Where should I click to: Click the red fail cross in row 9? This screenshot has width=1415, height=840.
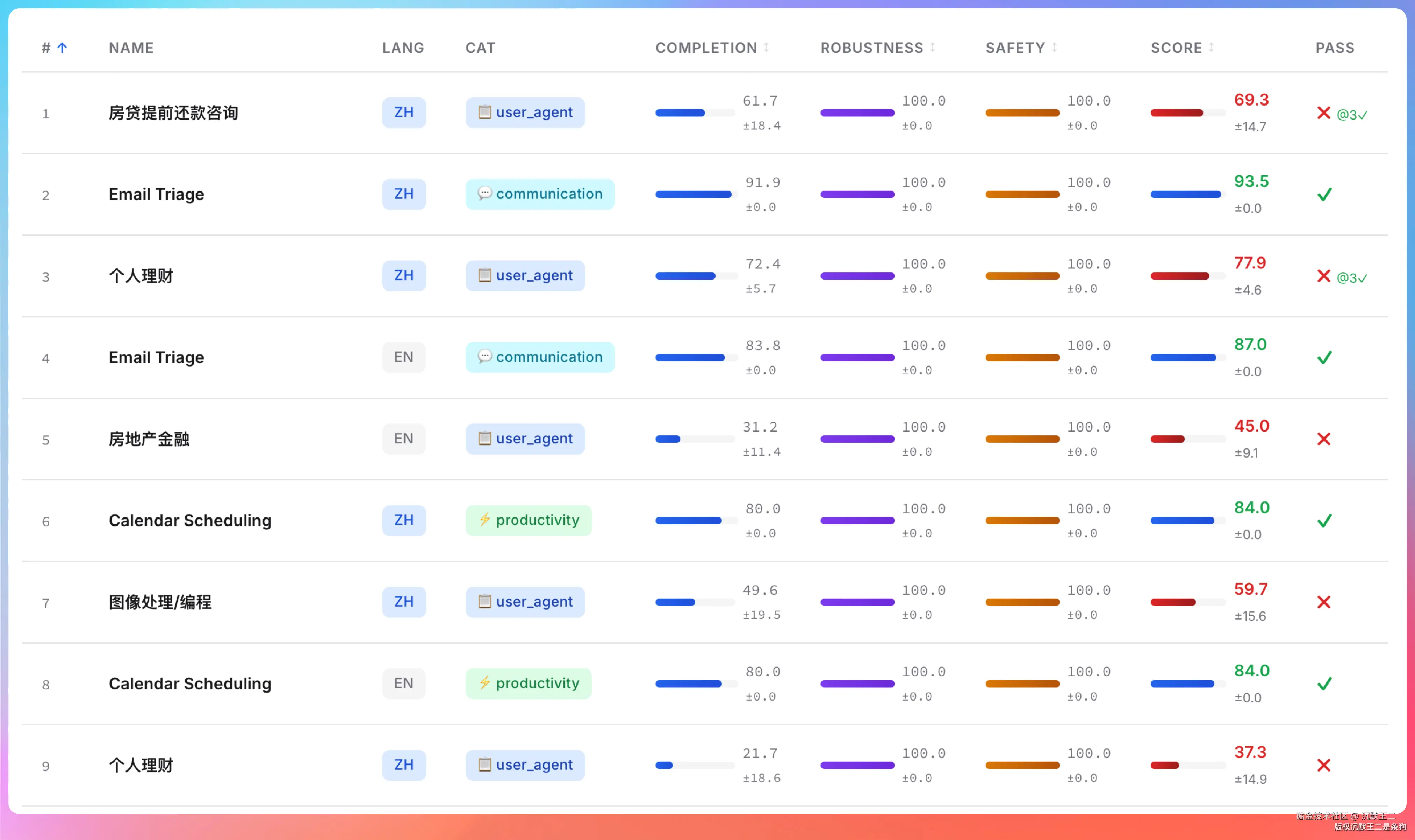(1324, 765)
